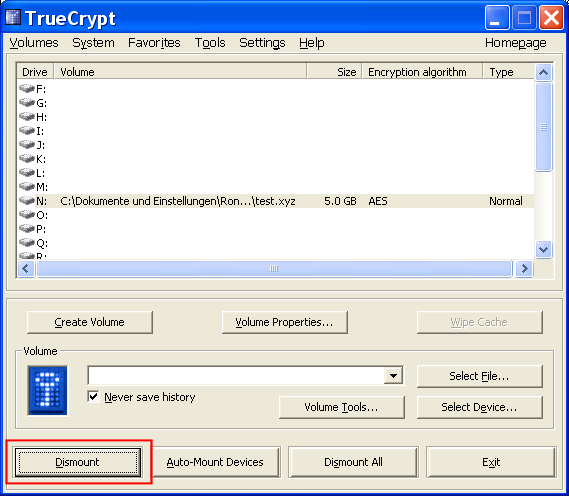Viewport: 569px width, 496px height.
Task: Click the volume path input field
Action: (x=236, y=376)
